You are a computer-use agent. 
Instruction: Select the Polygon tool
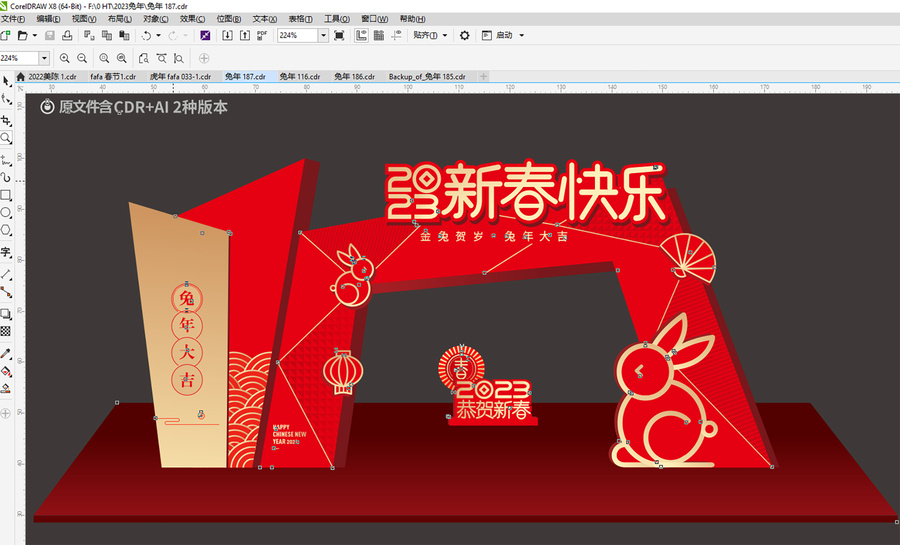[6, 230]
